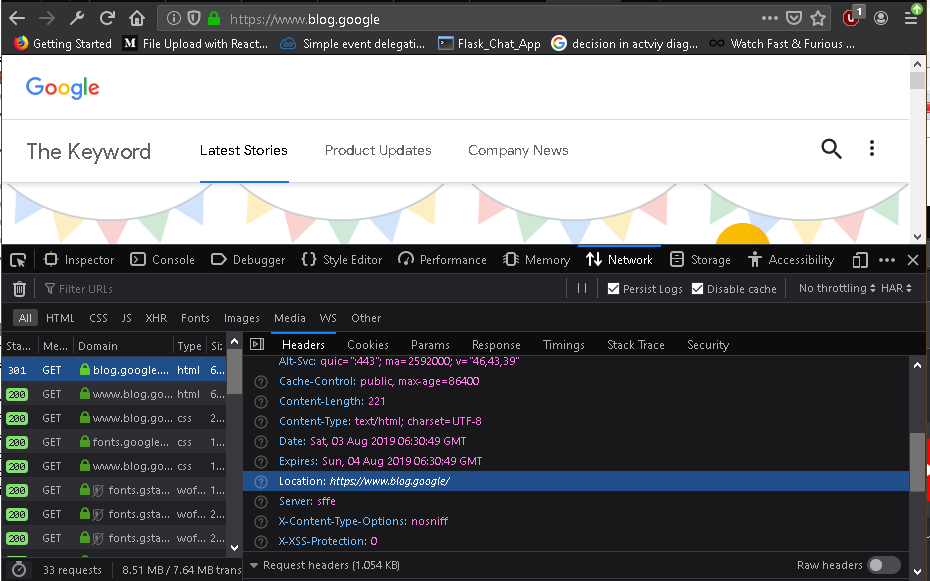Show site information via the circled i icon
The width and height of the screenshot is (930, 581).
pyautogui.click(x=174, y=19)
